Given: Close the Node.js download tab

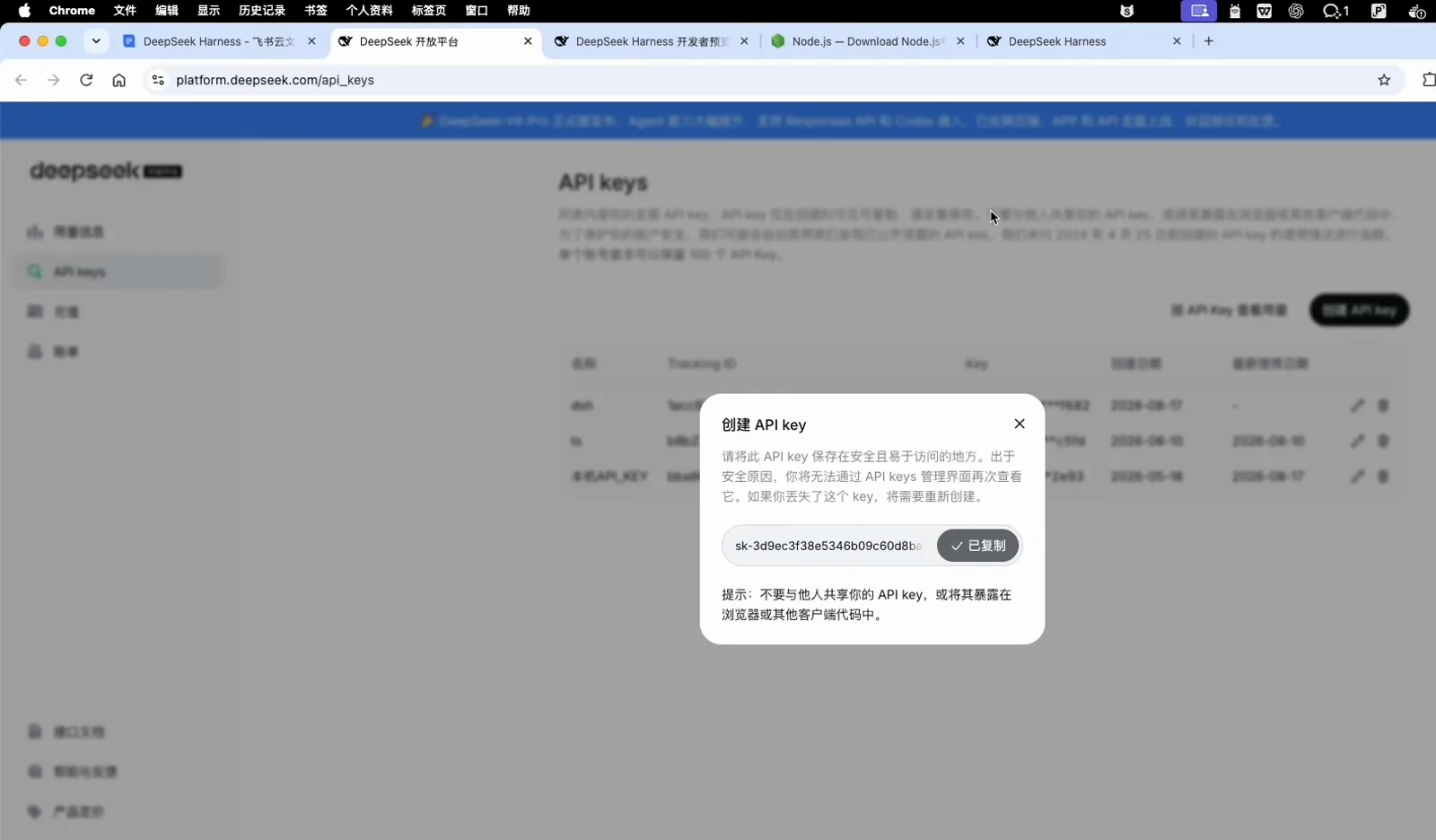Looking at the screenshot, I should point(960,41).
